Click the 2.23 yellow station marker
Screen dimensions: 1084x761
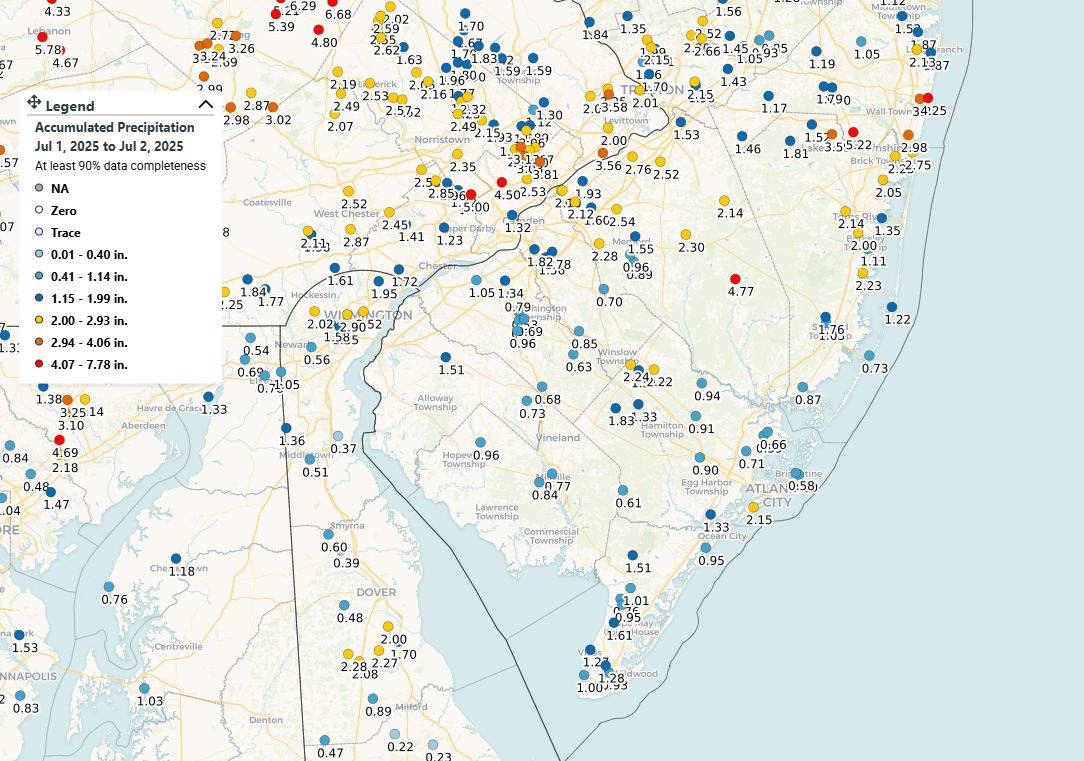[x=863, y=273]
